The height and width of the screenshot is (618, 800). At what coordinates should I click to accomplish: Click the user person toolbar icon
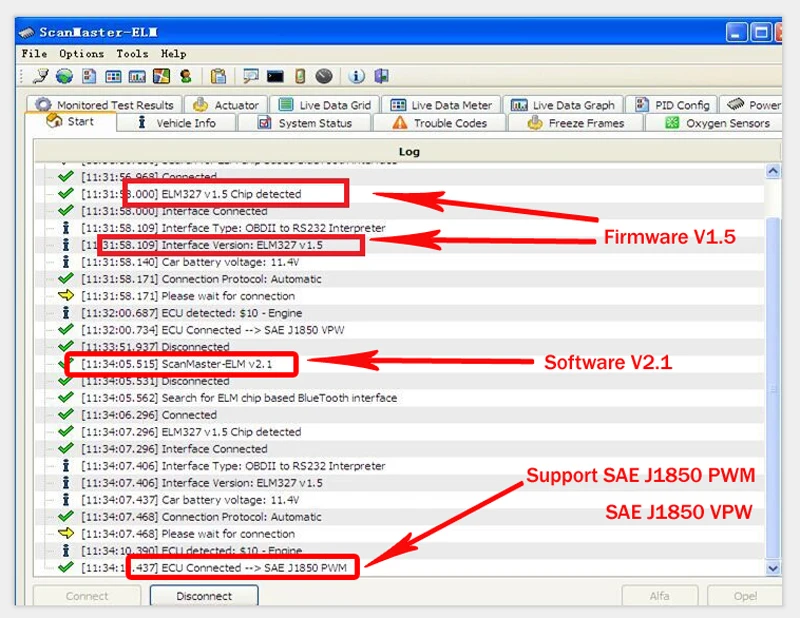pos(186,76)
